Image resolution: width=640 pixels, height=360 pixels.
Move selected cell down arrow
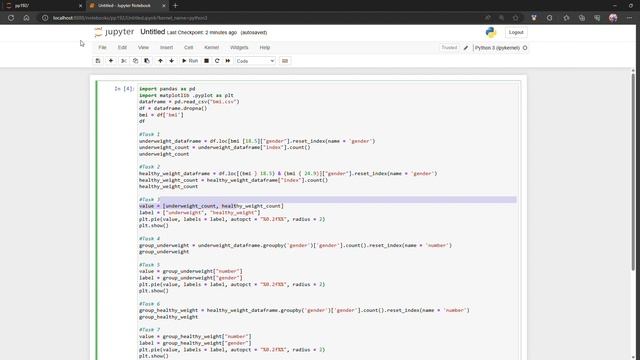[x=171, y=61]
